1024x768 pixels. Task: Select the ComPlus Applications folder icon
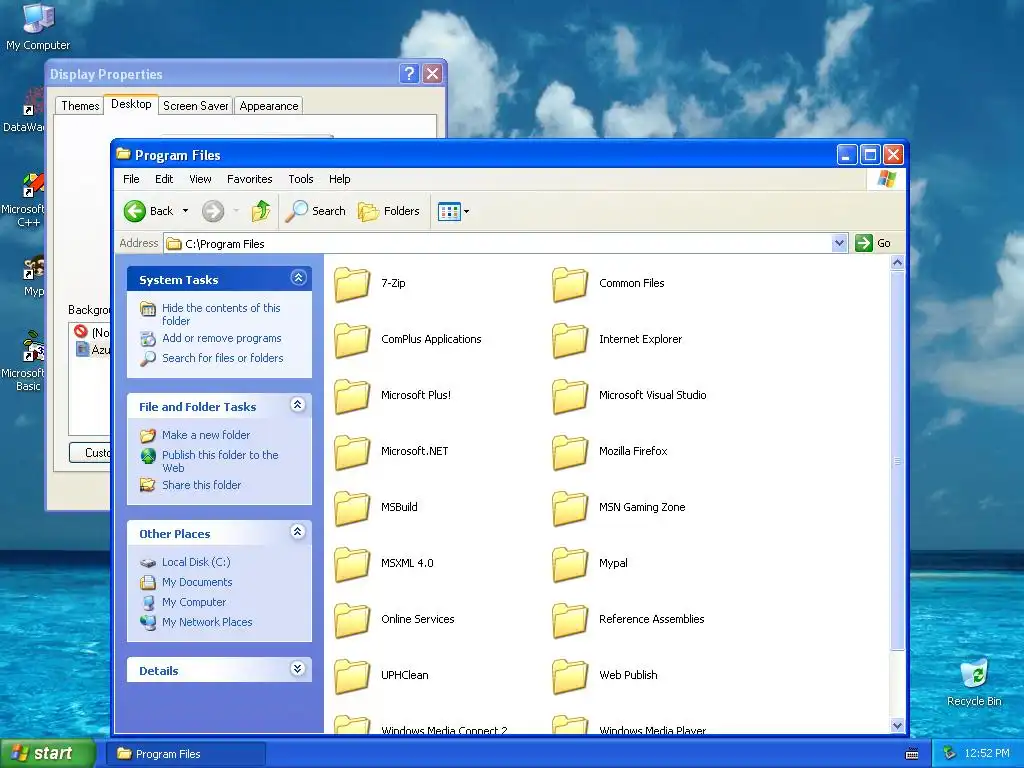[353, 340]
